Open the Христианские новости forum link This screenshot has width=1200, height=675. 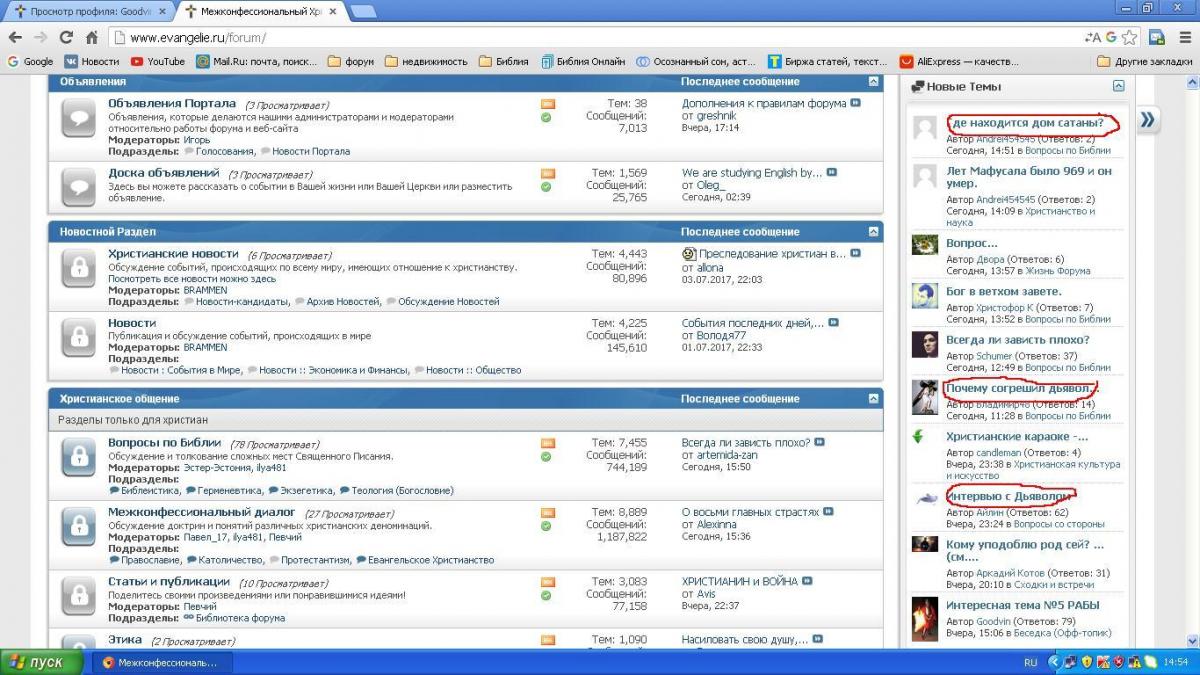click(x=173, y=254)
